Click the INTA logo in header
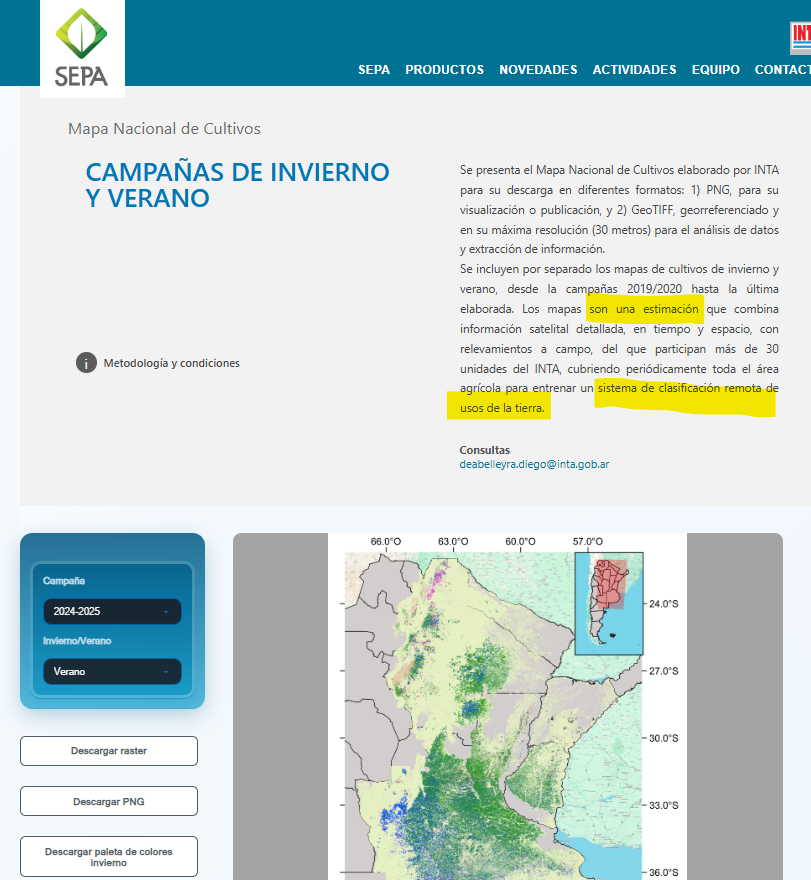Viewport: 811px width, 880px height. (801, 38)
